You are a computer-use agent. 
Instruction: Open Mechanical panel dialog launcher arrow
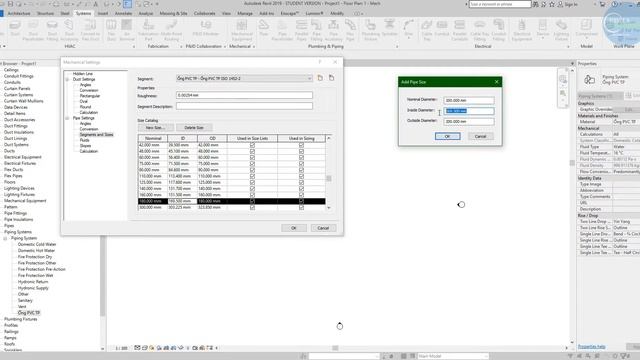point(254,47)
